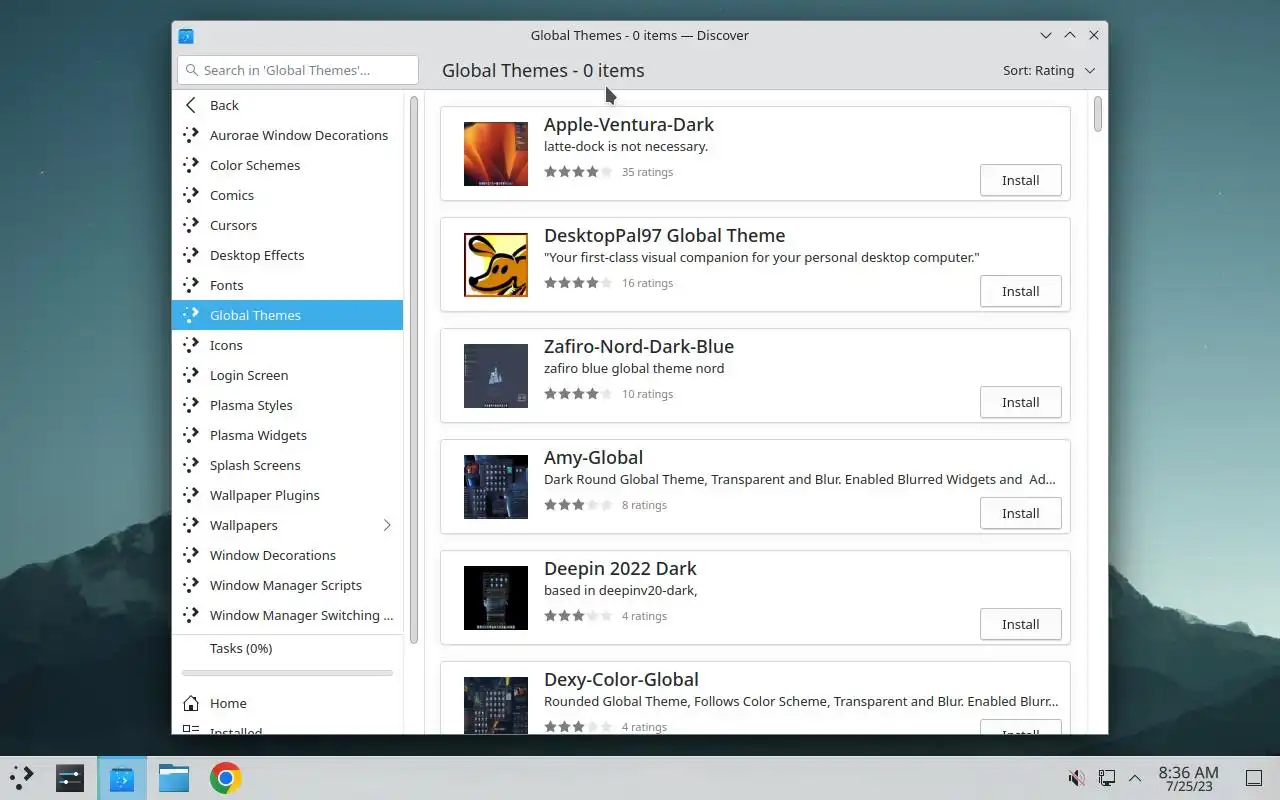Click the theme list vertical scrollbar
This screenshot has width=1280, height=800.
(1098, 113)
